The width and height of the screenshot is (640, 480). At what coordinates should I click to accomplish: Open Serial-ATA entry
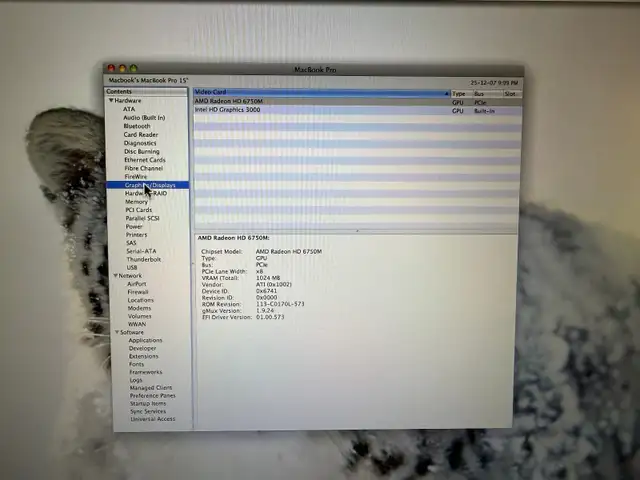click(x=141, y=251)
